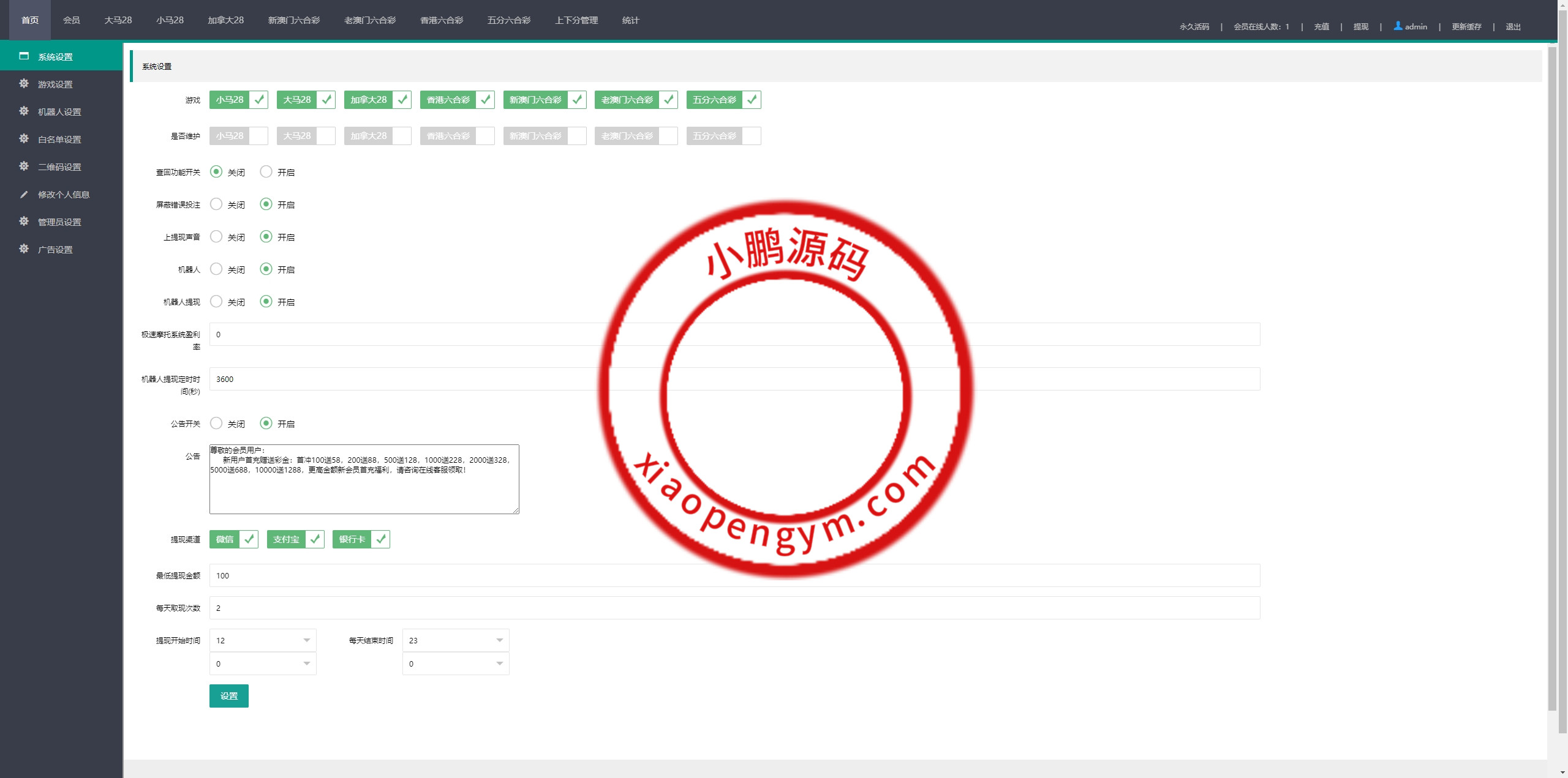Toggle 小马28 game checkbox
Viewport: 1568px width, 778px height.
(239, 100)
